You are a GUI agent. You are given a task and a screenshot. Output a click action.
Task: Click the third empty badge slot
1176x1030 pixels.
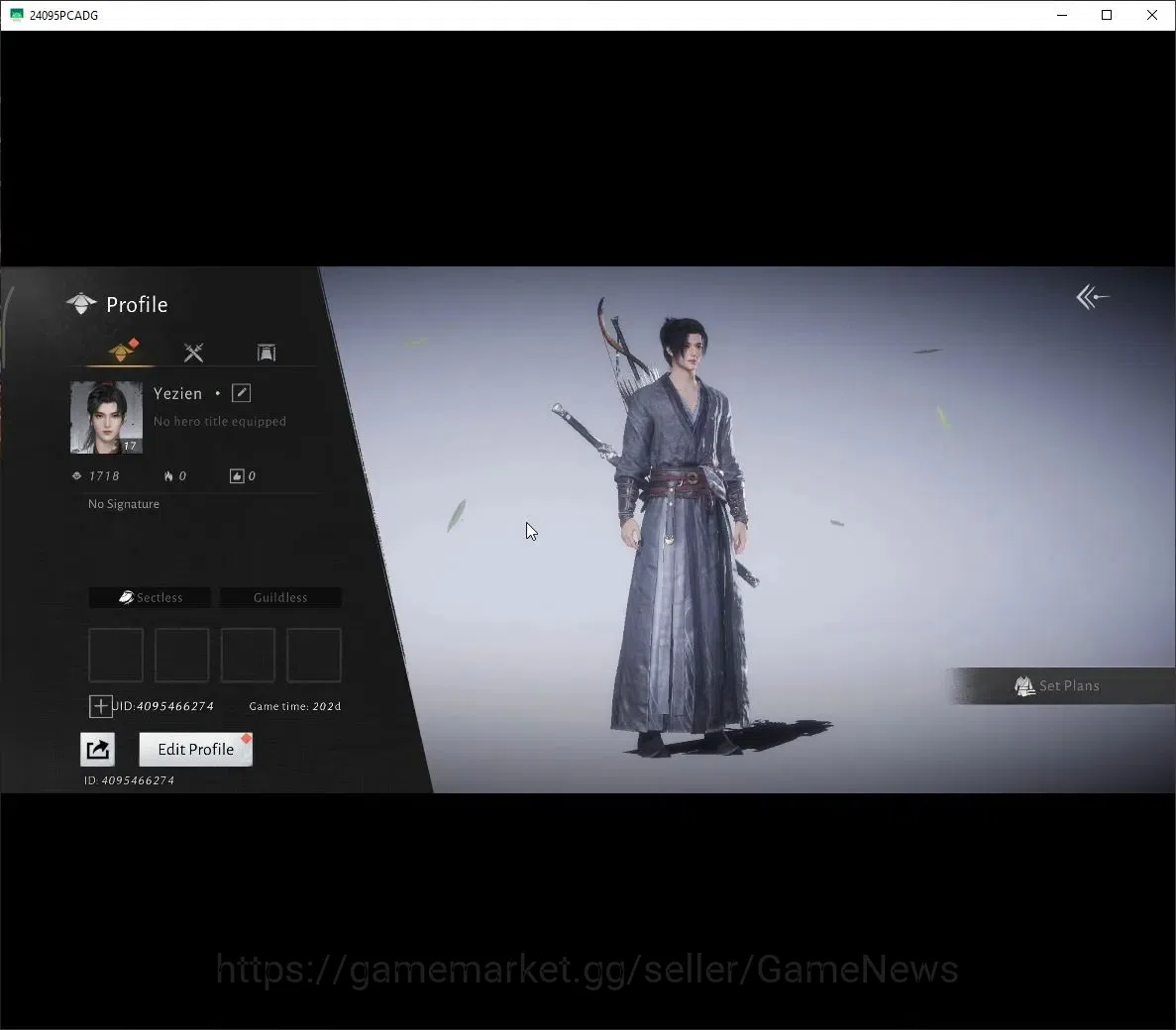(x=248, y=656)
